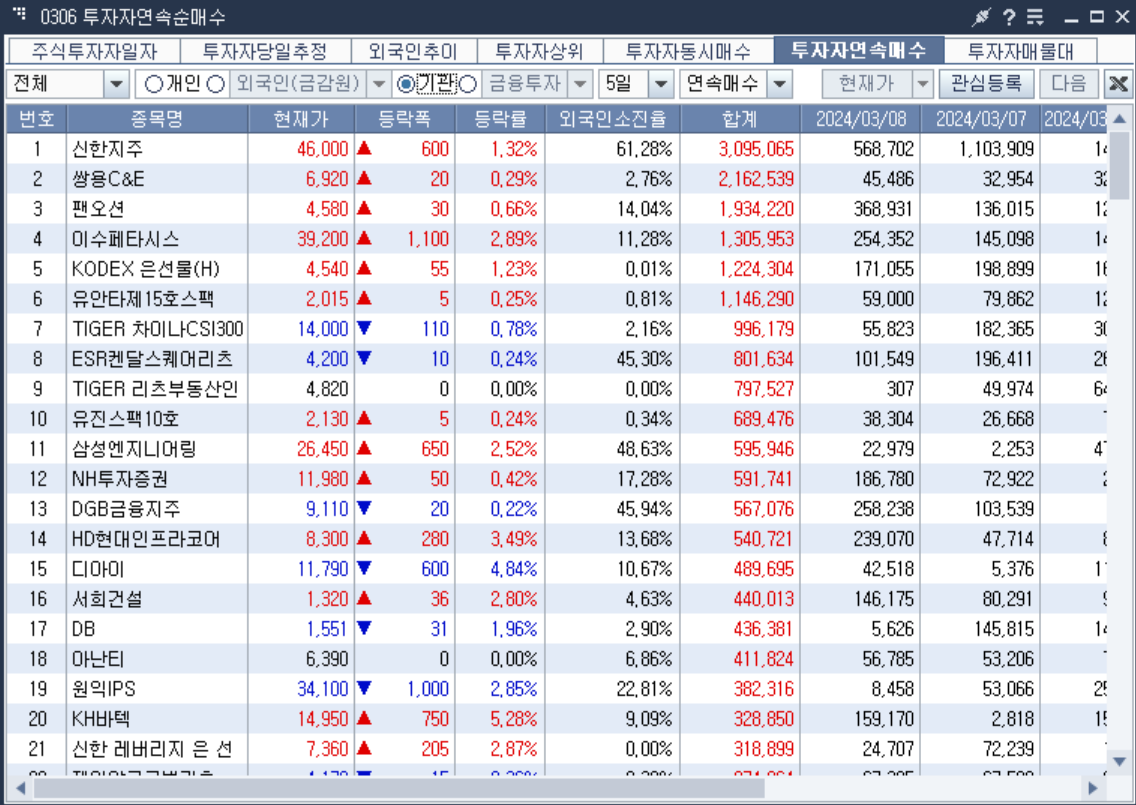Select DGB금융지주 stock name

coord(125,509)
